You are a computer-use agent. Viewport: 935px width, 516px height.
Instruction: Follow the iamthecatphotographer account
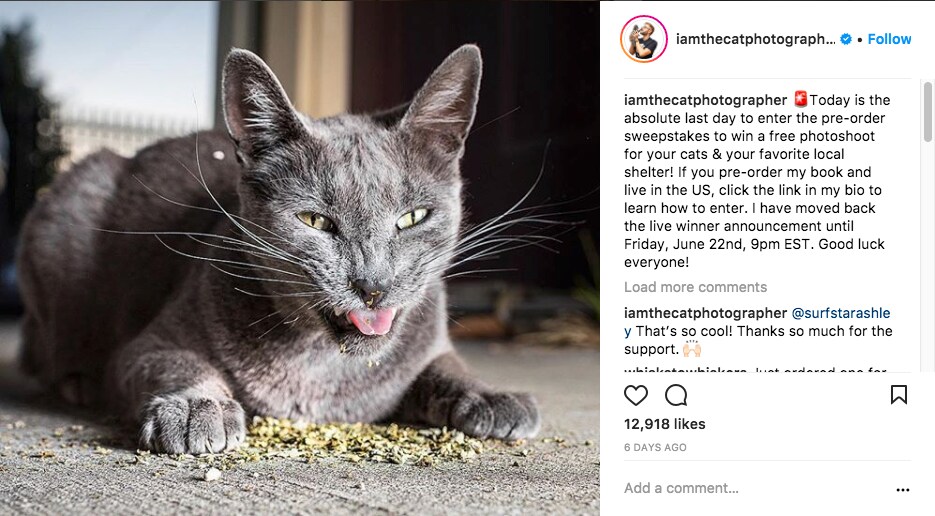tap(889, 39)
